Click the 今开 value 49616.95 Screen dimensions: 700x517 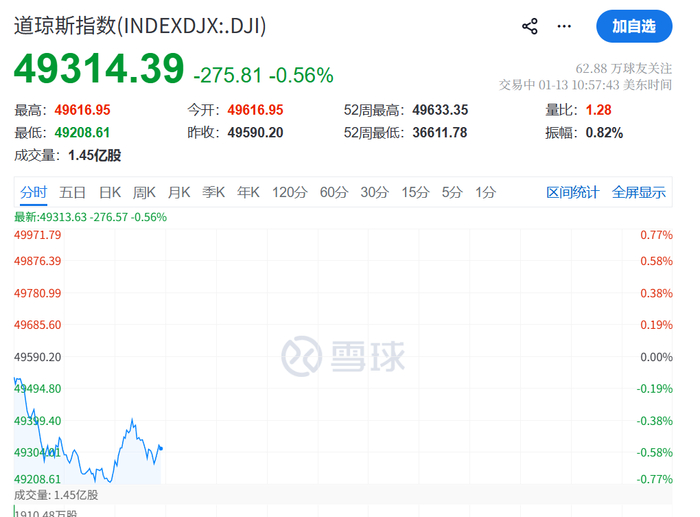tap(255, 110)
